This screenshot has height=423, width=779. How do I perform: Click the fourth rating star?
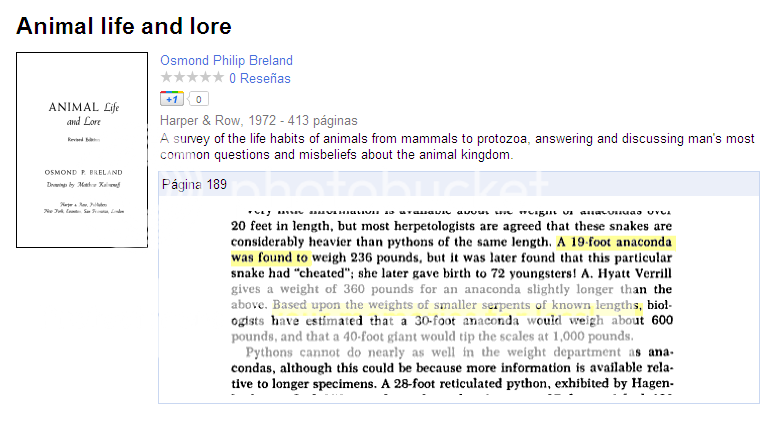[205, 77]
